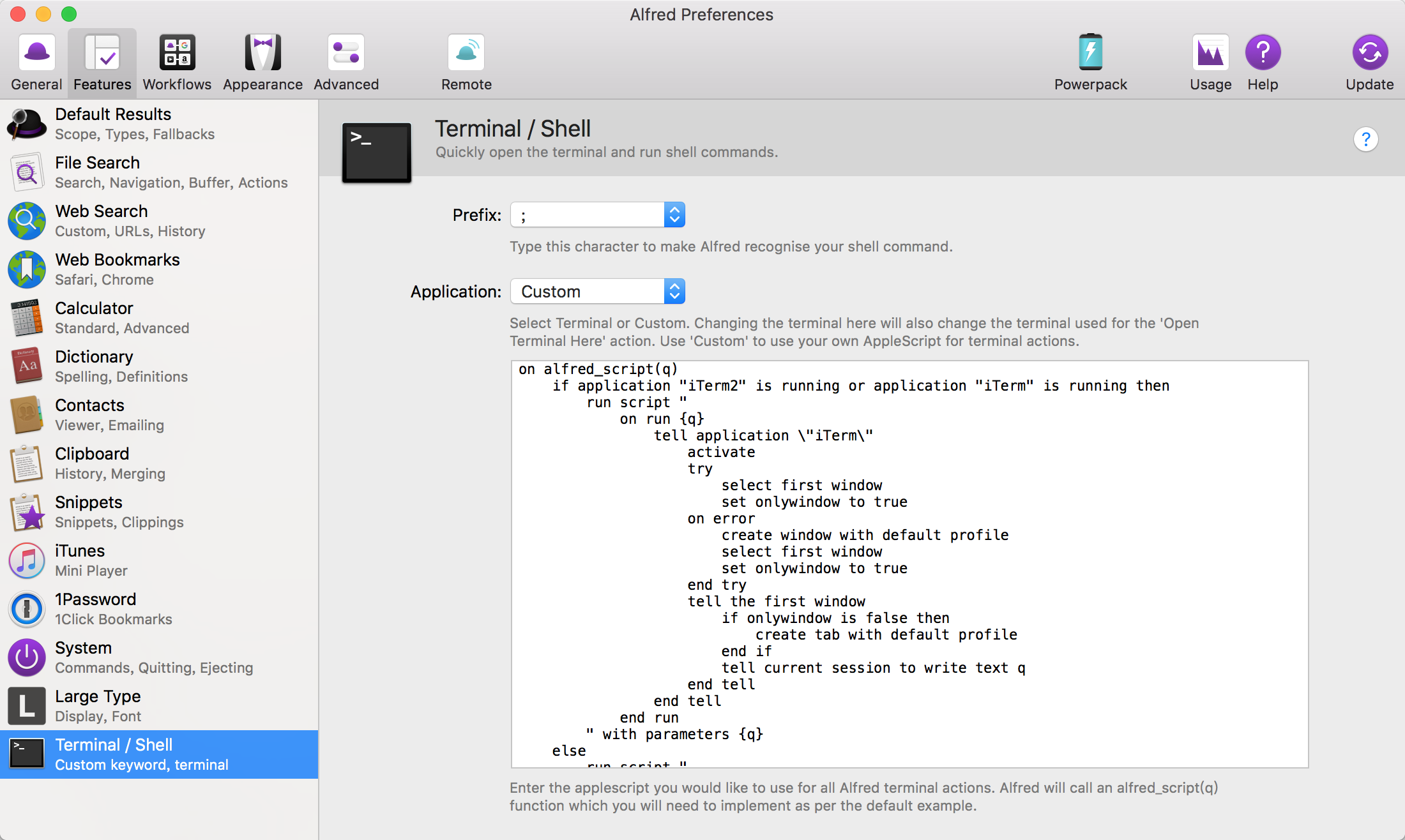
Task: Select the Contacts address book icon
Action: (27, 415)
